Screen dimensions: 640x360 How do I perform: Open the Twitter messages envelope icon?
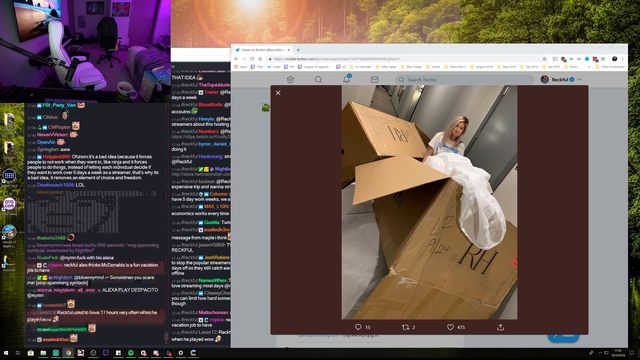(x=374, y=80)
